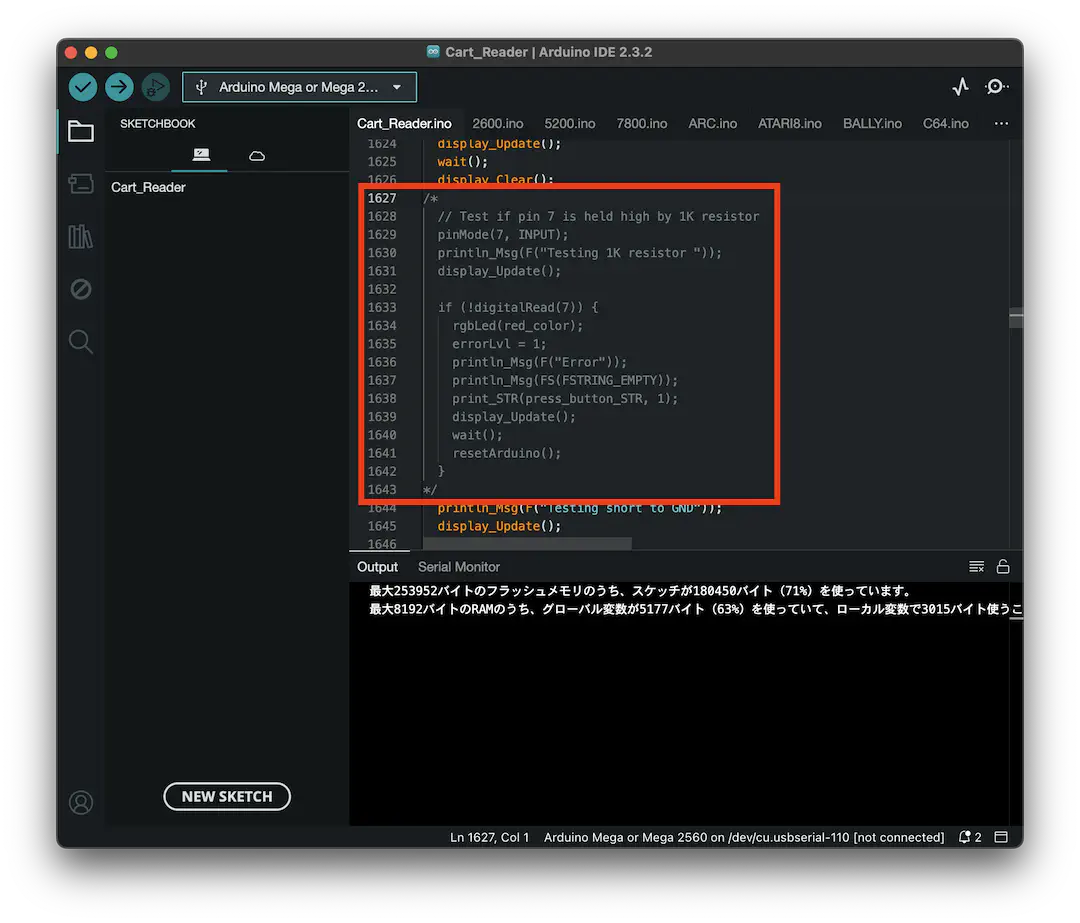Image resolution: width=1080 pixels, height=923 pixels.
Task: Open the Sketchbook folder panel
Action: tap(81, 131)
